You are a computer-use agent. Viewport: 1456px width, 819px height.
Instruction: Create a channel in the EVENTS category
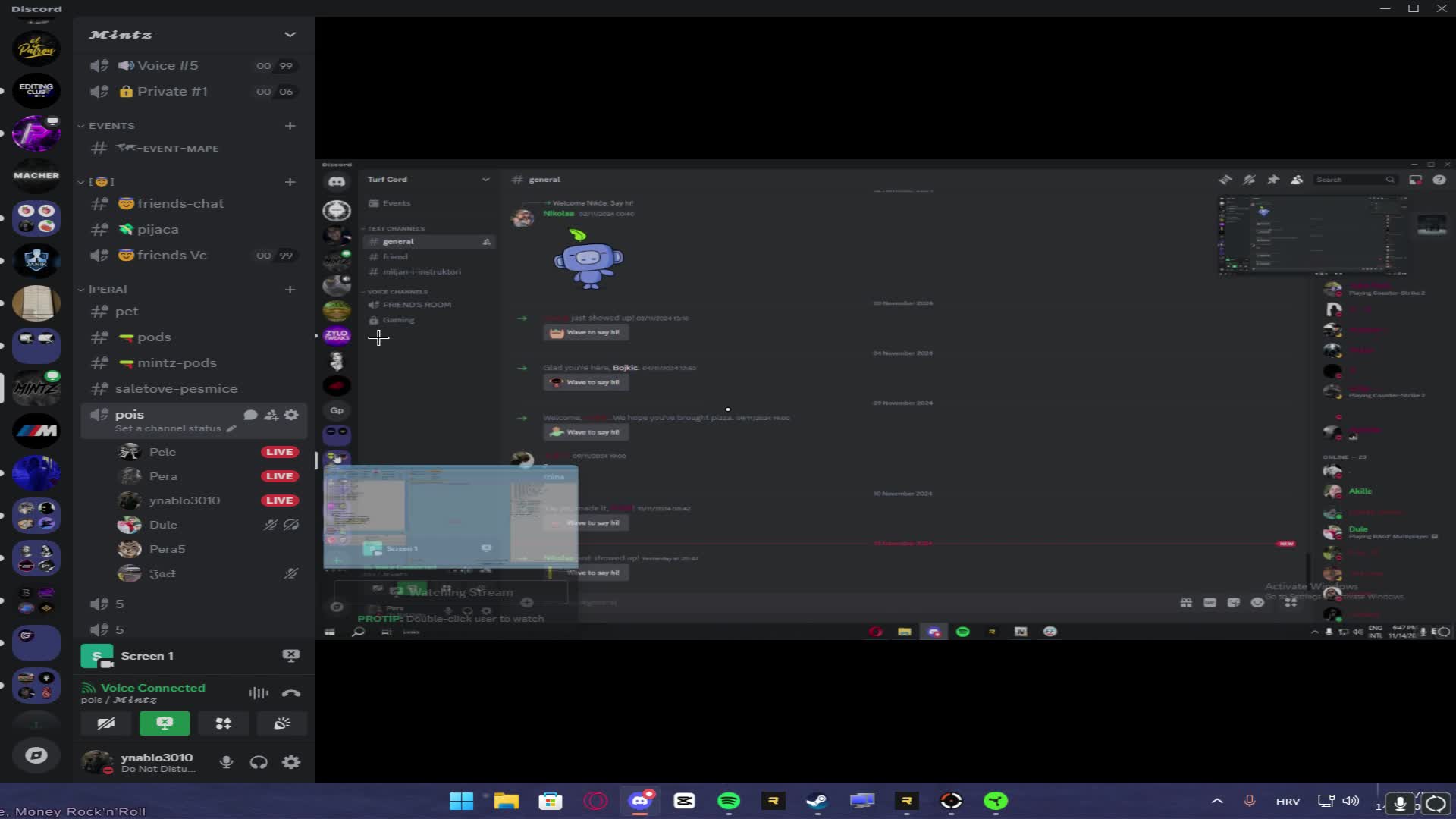click(290, 126)
